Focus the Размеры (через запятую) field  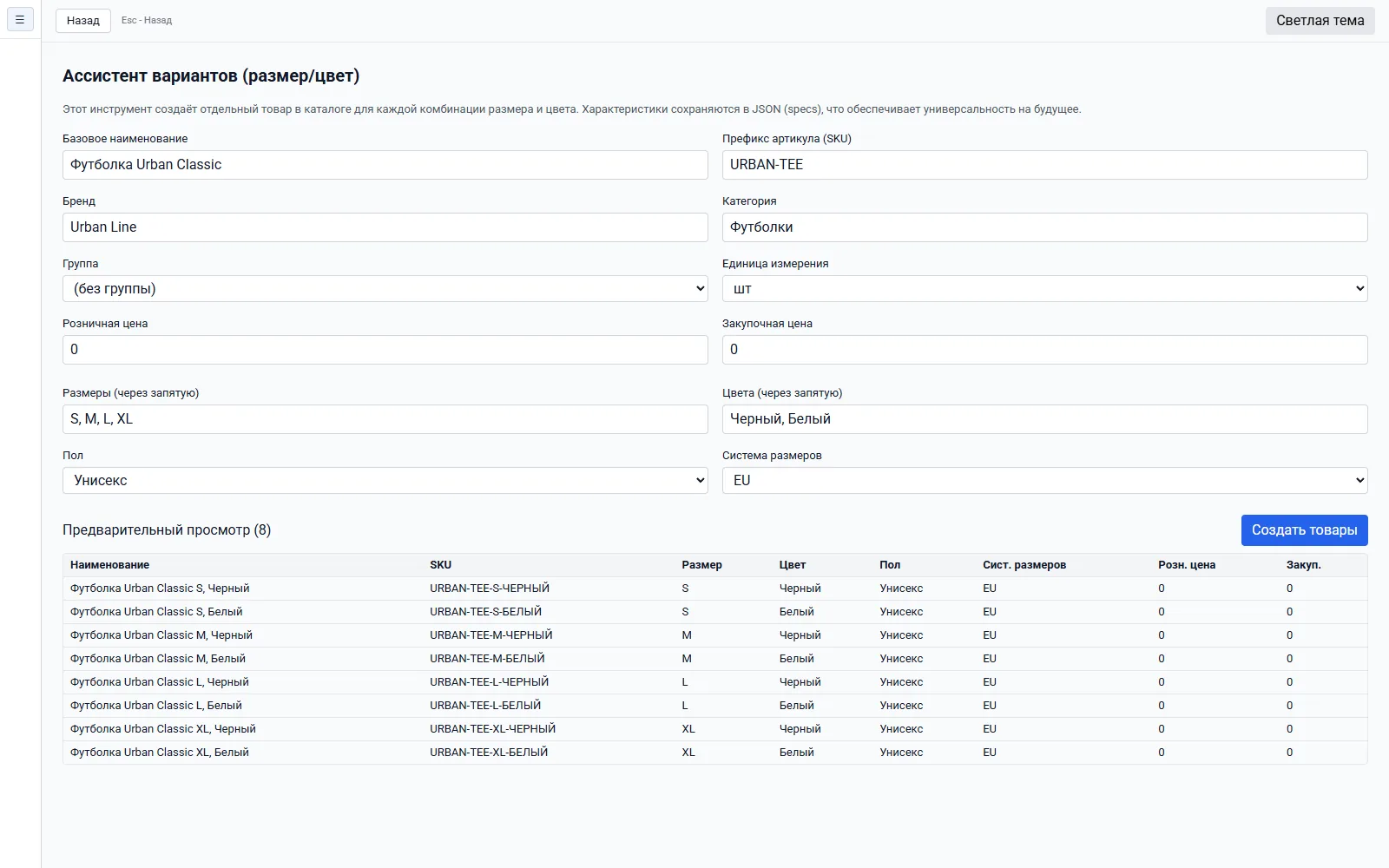[385, 419]
